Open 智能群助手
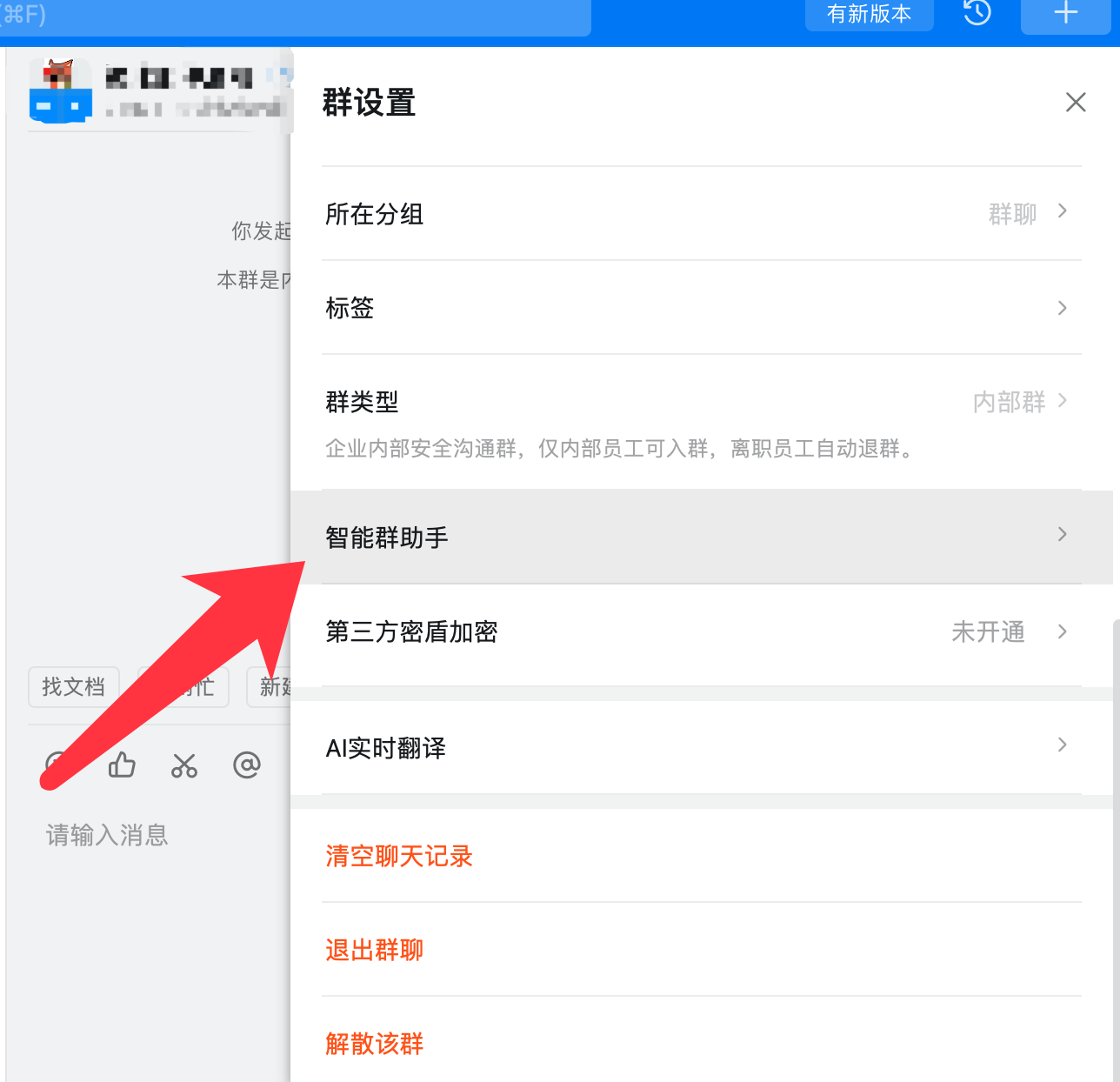The image size is (1120, 1082). click(x=702, y=537)
